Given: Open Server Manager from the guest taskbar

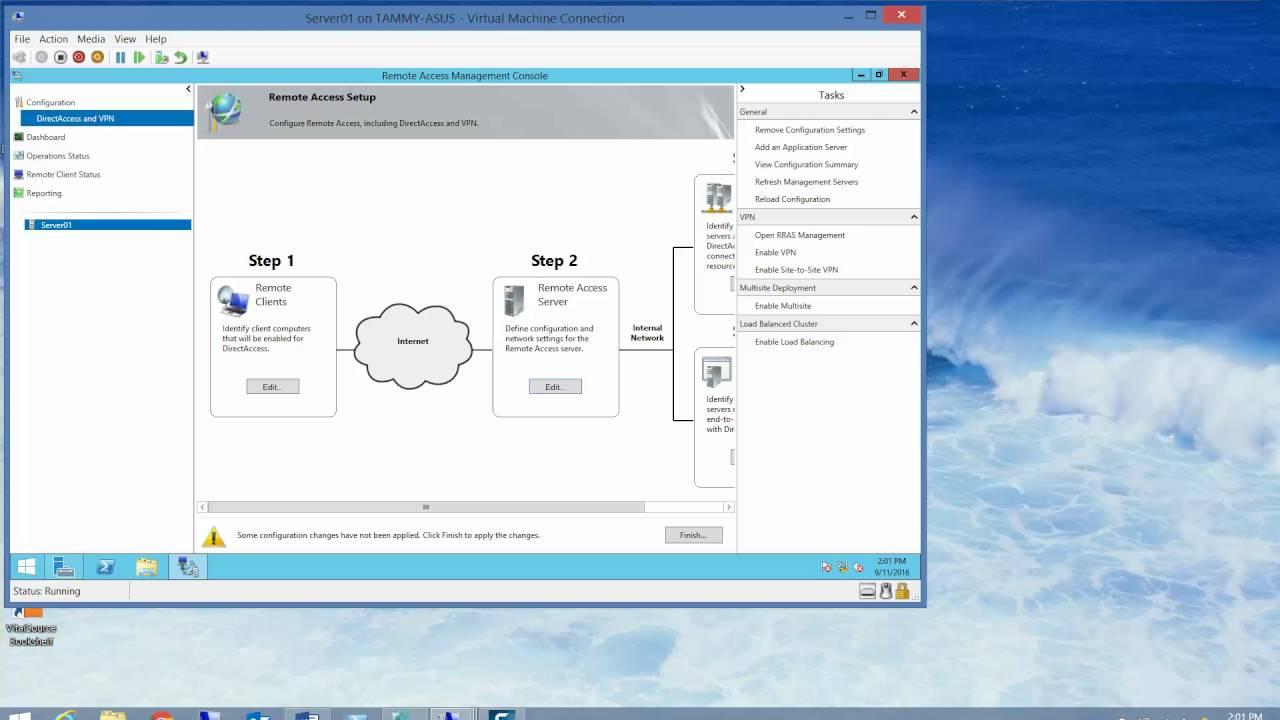Looking at the screenshot, I should (x=64, y=567).
